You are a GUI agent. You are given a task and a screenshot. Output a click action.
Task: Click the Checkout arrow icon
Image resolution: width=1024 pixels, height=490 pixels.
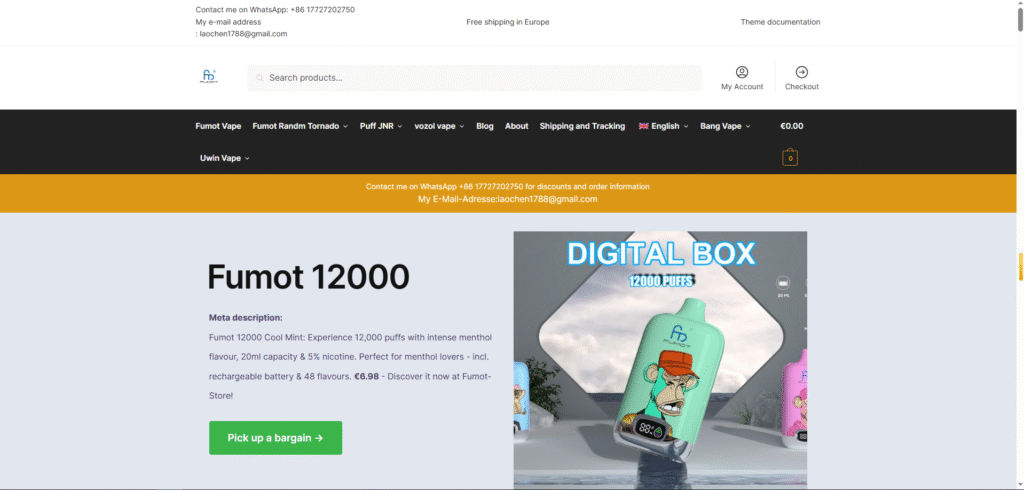pyautogui.click(x=801, y=72)
